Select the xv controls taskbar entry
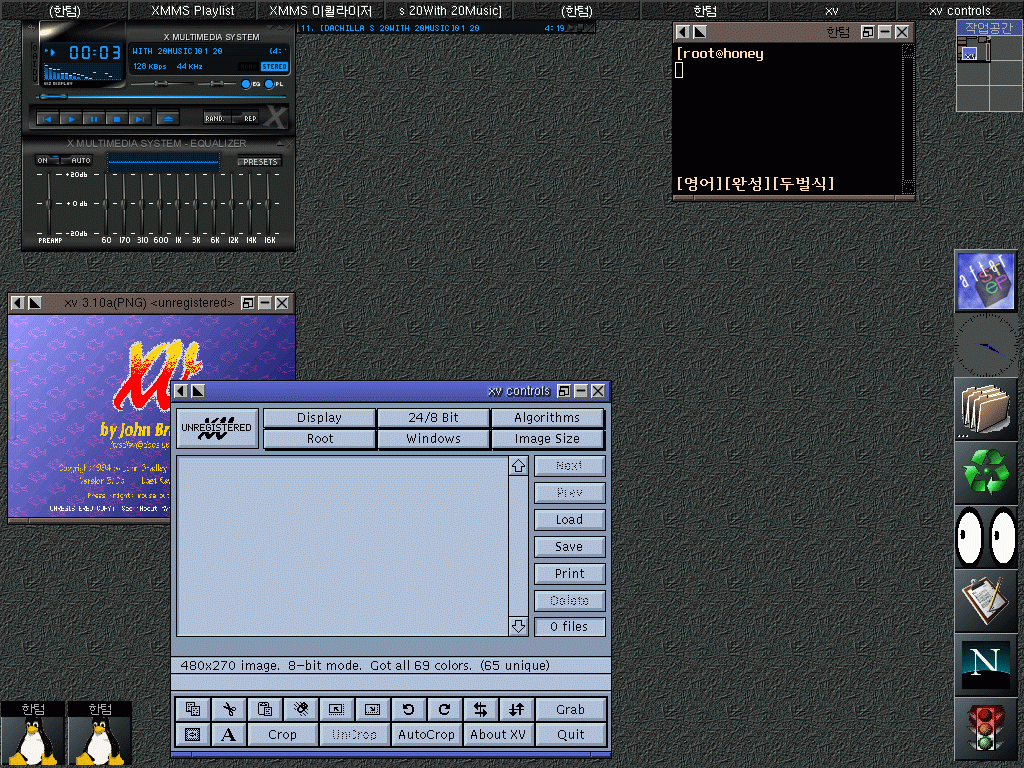Image resolution: width=1024 pixels, height=768 pixels. (x=959, y=10)
